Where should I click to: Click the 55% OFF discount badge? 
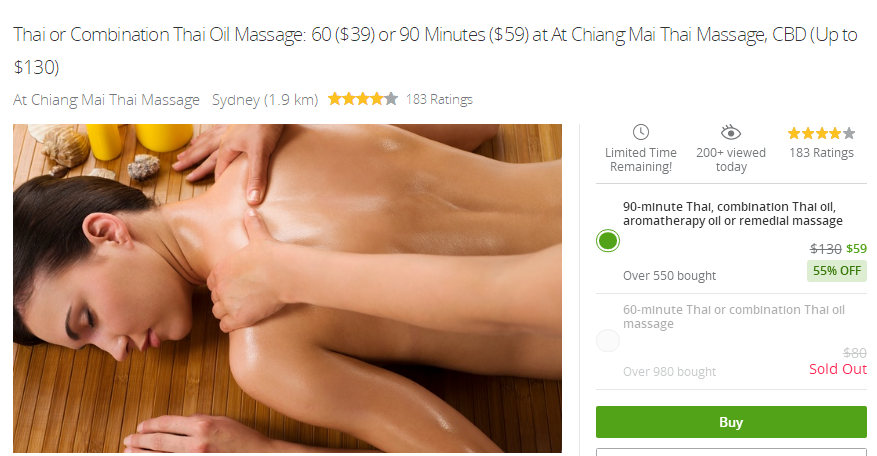(837, 271)
